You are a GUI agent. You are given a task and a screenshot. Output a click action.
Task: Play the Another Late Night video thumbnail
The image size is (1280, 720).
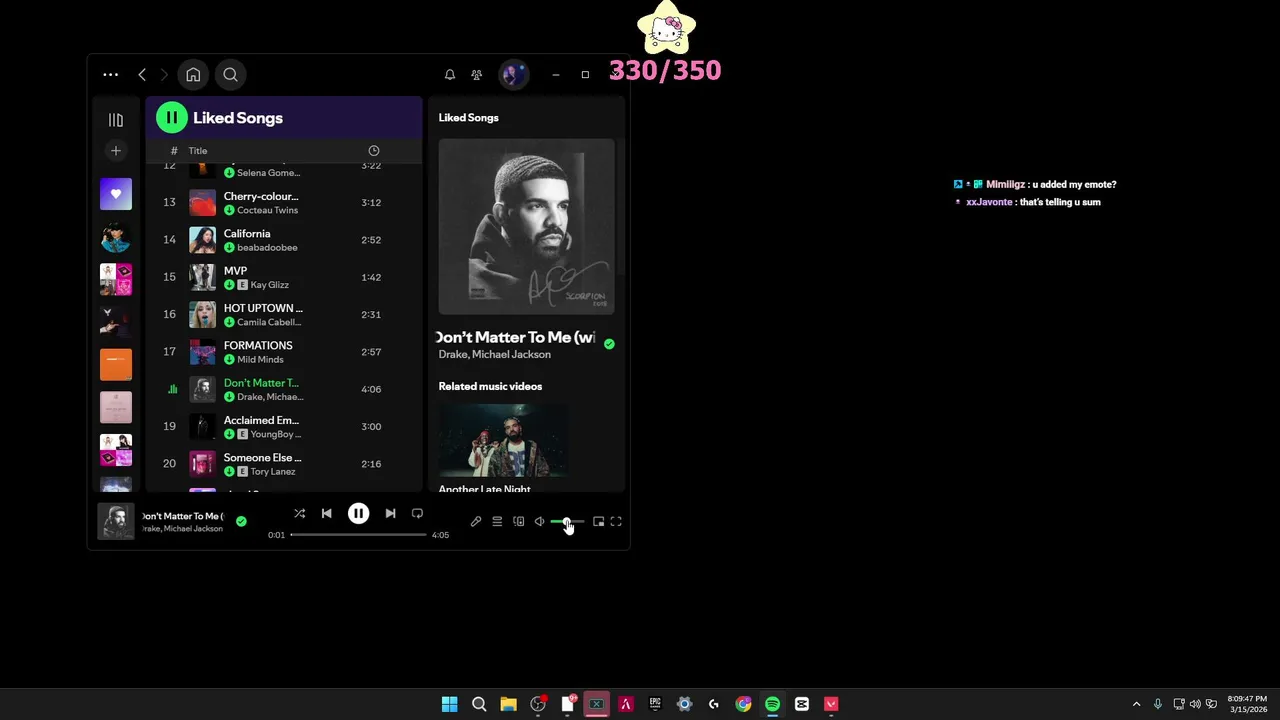[503, 440]
